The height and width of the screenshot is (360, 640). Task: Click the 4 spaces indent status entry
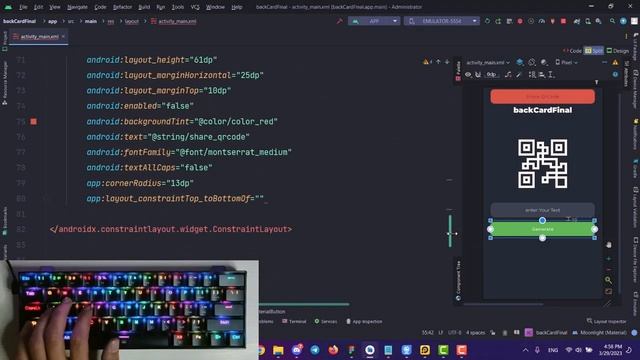pos(476,333)
